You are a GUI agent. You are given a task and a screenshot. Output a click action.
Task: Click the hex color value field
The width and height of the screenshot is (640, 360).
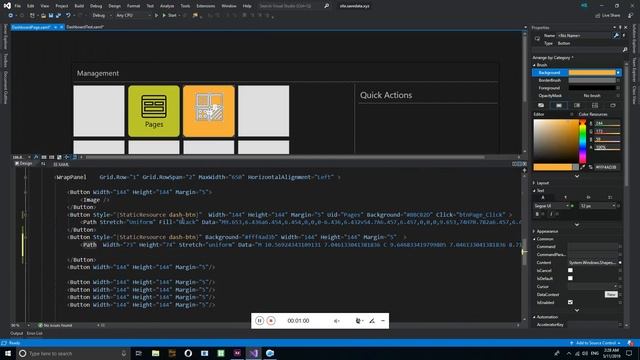[x=607, y=167]
